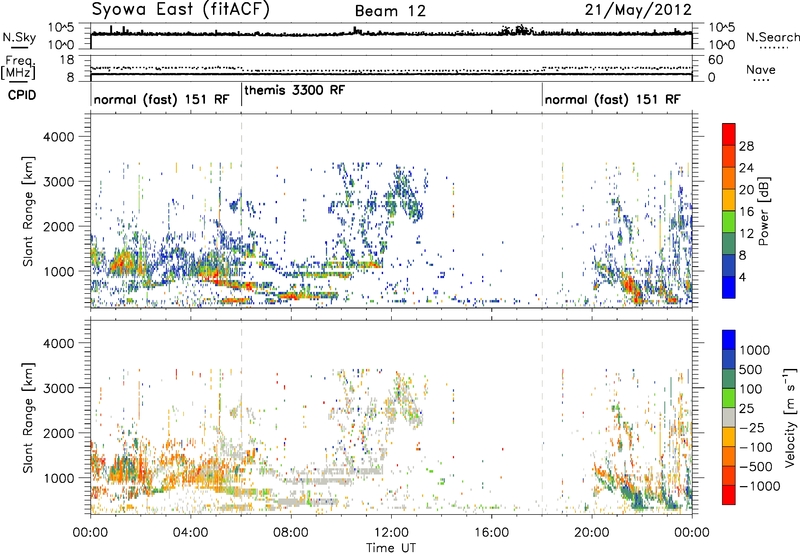800x554 pixels.
Task: Click the dashed 06:00 CPID marker in power panel
Action: pyautogui.click(x=241, y=211)
